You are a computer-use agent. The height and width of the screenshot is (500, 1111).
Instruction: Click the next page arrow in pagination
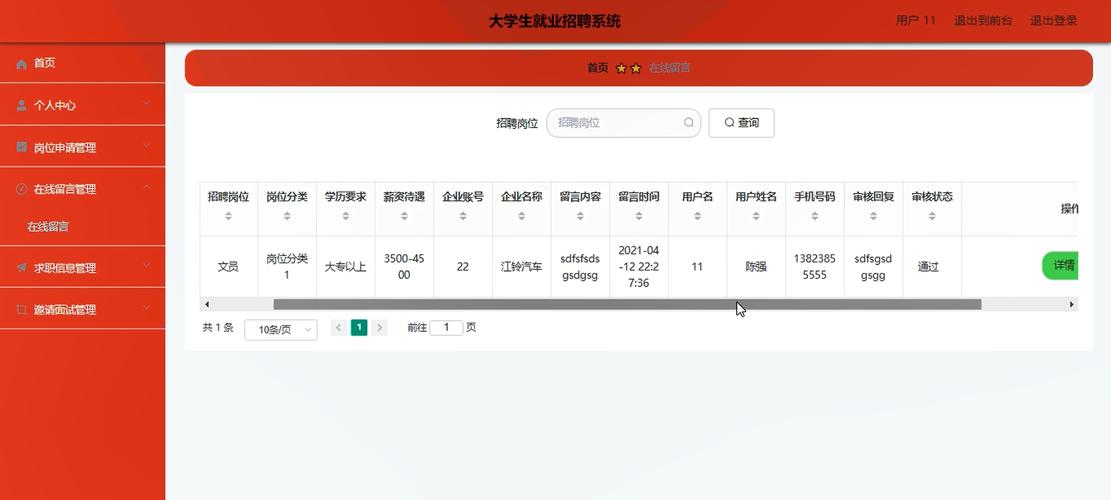coord(380,327)
